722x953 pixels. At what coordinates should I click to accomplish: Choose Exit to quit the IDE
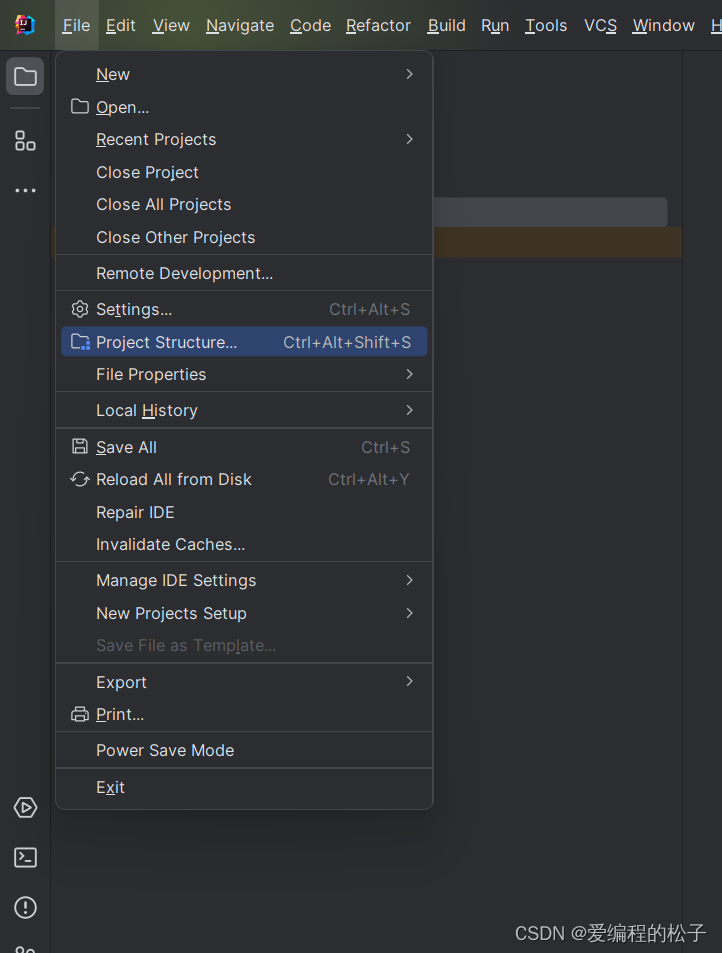click(x=244, y=787)
